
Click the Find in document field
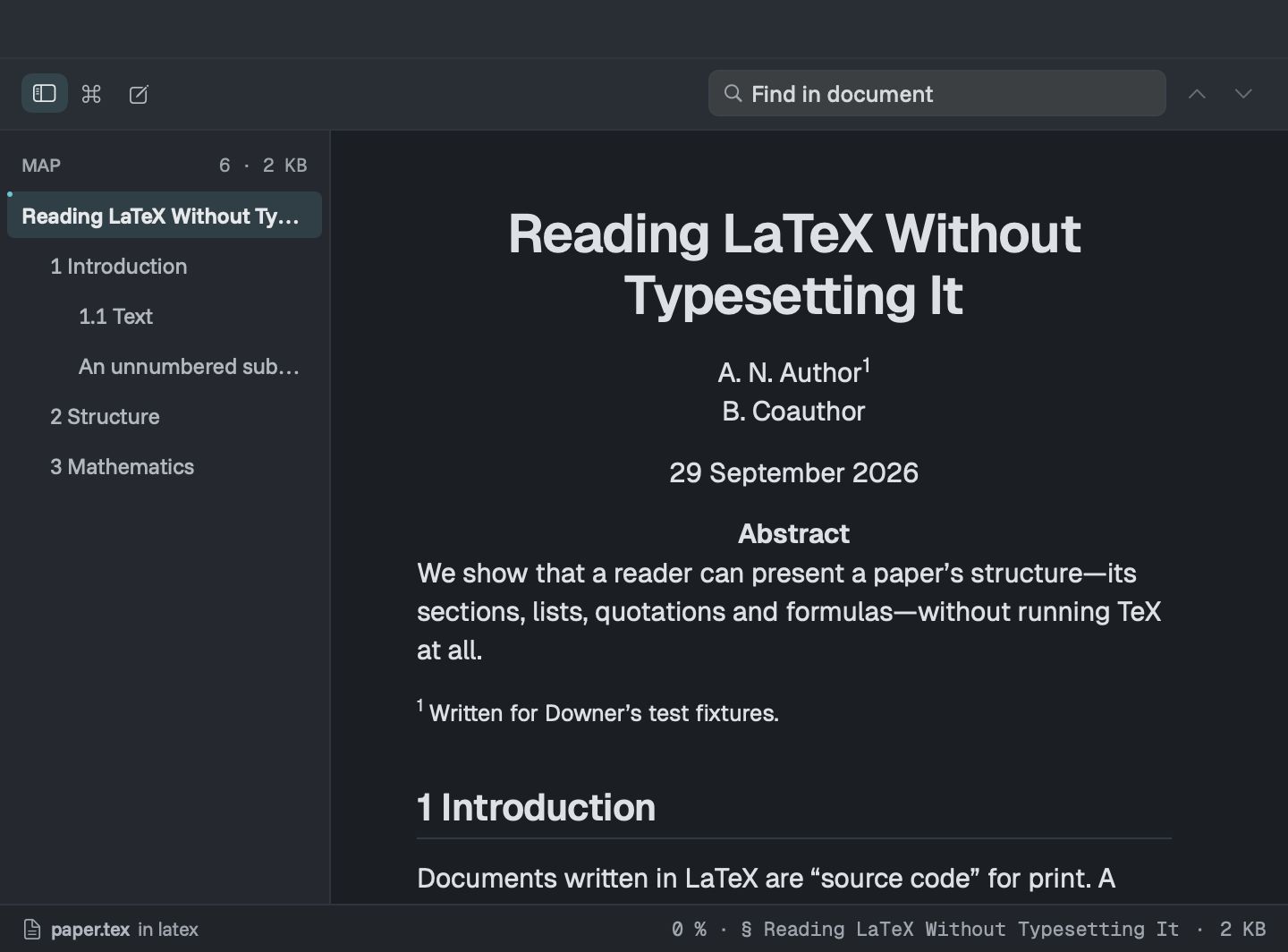tap(937, 93)
